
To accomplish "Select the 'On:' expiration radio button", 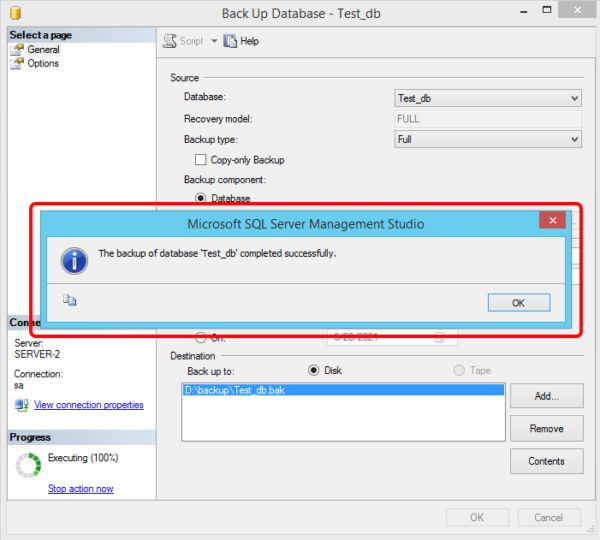I will tap(201, 338).
